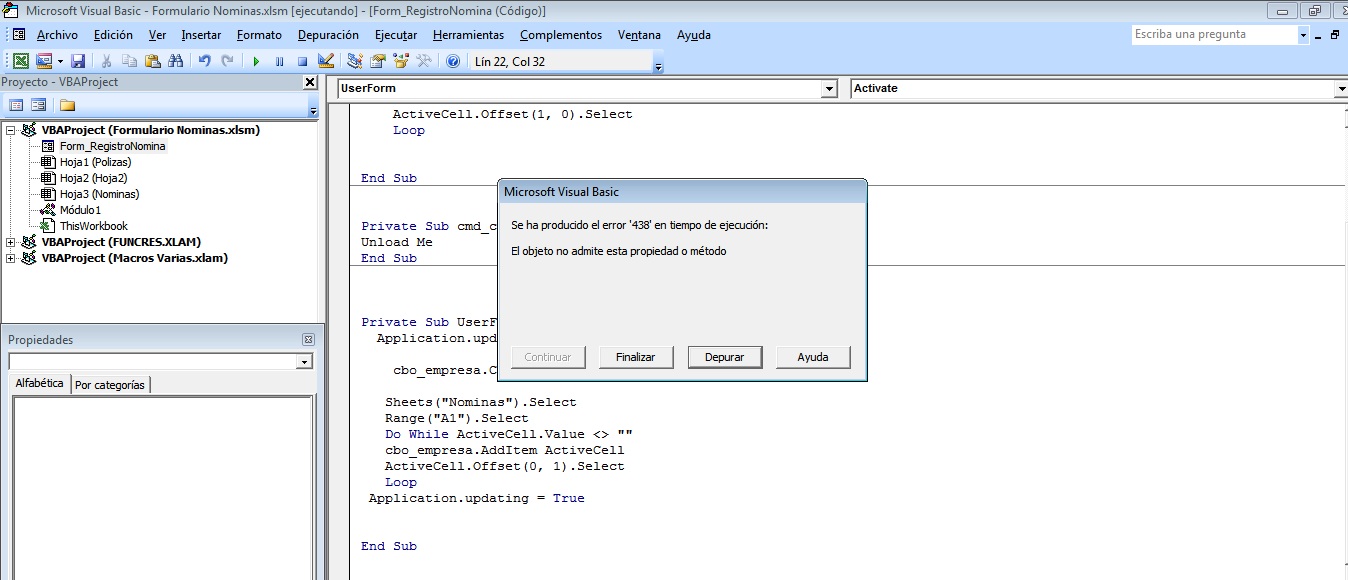Expand VBAProject (FUNCRES.XLAM) in the tree
This screenshot has height=580, width=1348.
[x=8, y=241]
